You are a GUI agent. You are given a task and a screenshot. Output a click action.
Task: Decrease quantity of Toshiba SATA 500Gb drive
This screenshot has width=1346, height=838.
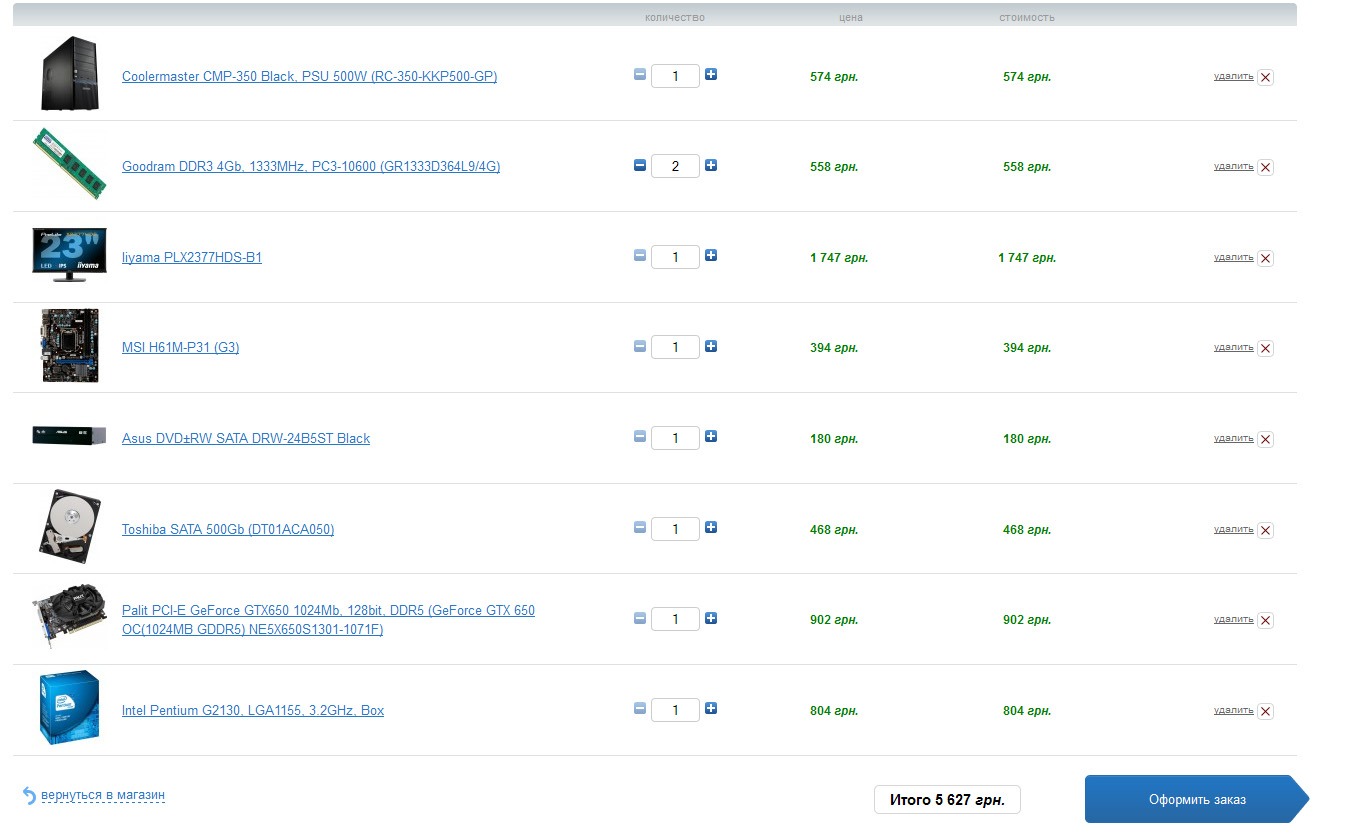(x=640, y=527)
